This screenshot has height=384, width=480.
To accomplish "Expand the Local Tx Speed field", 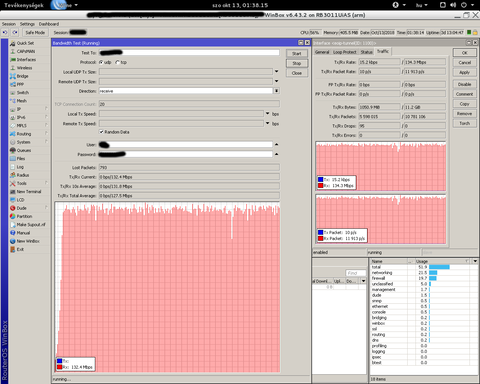I will coord(267,114).
